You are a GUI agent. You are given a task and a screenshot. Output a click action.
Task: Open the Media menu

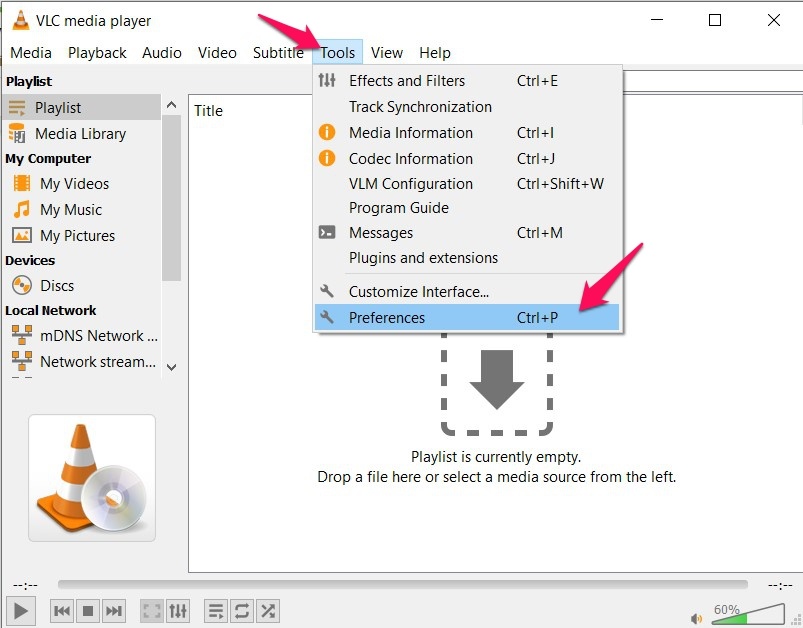pos(31,52)
